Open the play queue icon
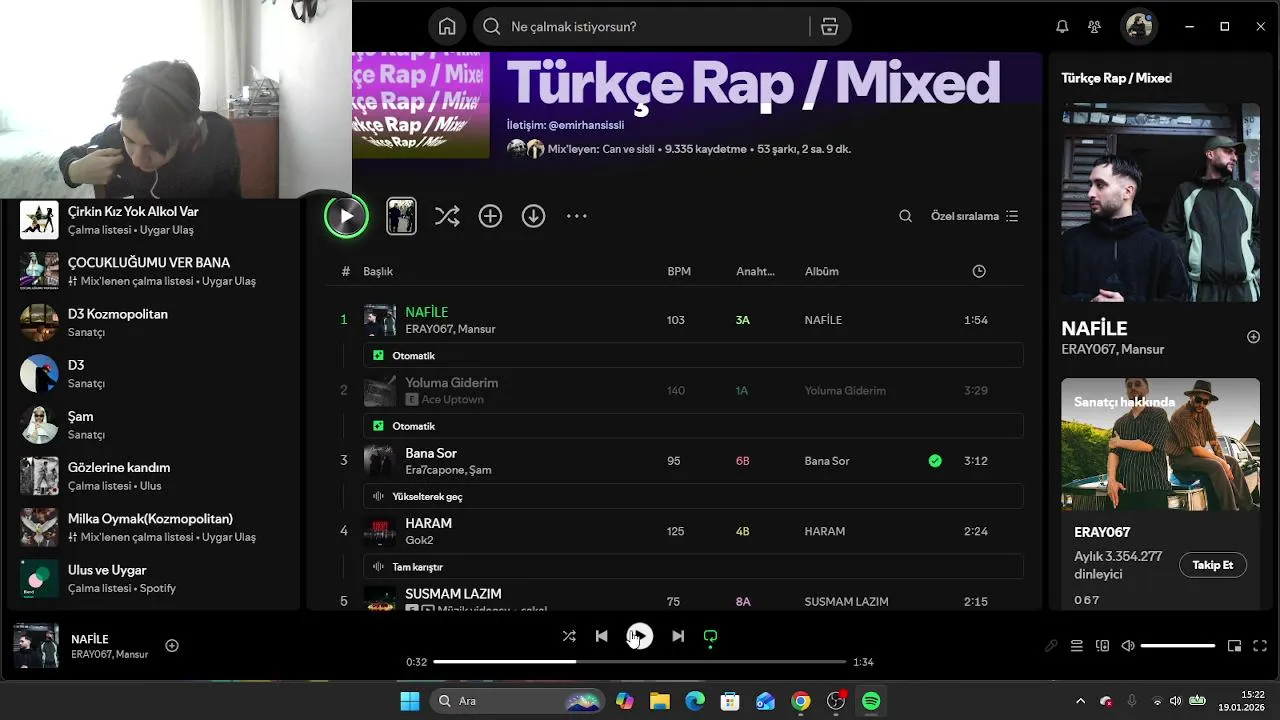The image size is (1280, 720). pyautogui.click(x=1077, y=646)
